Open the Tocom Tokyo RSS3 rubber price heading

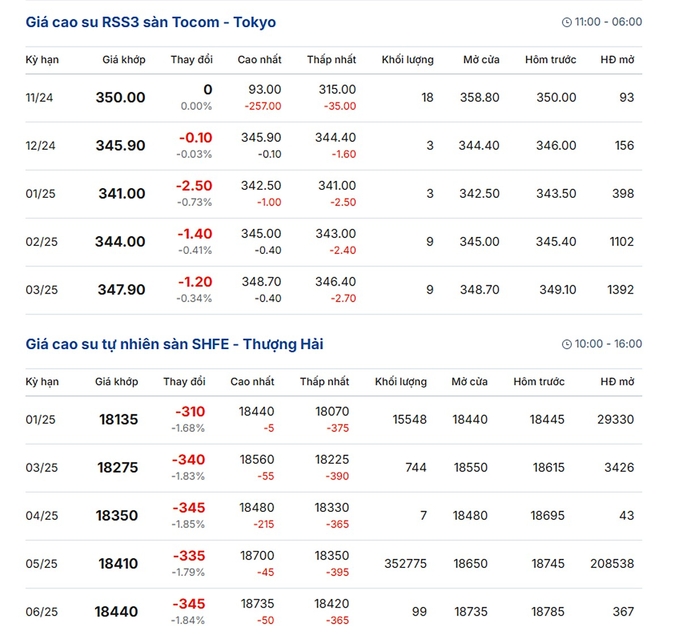click(150, 22)
